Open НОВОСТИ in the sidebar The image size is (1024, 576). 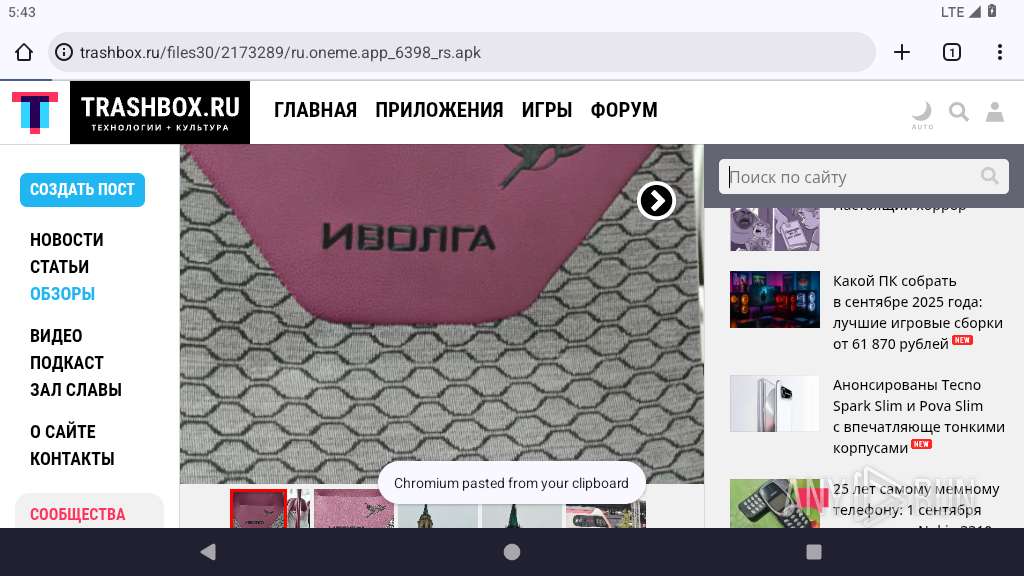click(x=67, y=240)
